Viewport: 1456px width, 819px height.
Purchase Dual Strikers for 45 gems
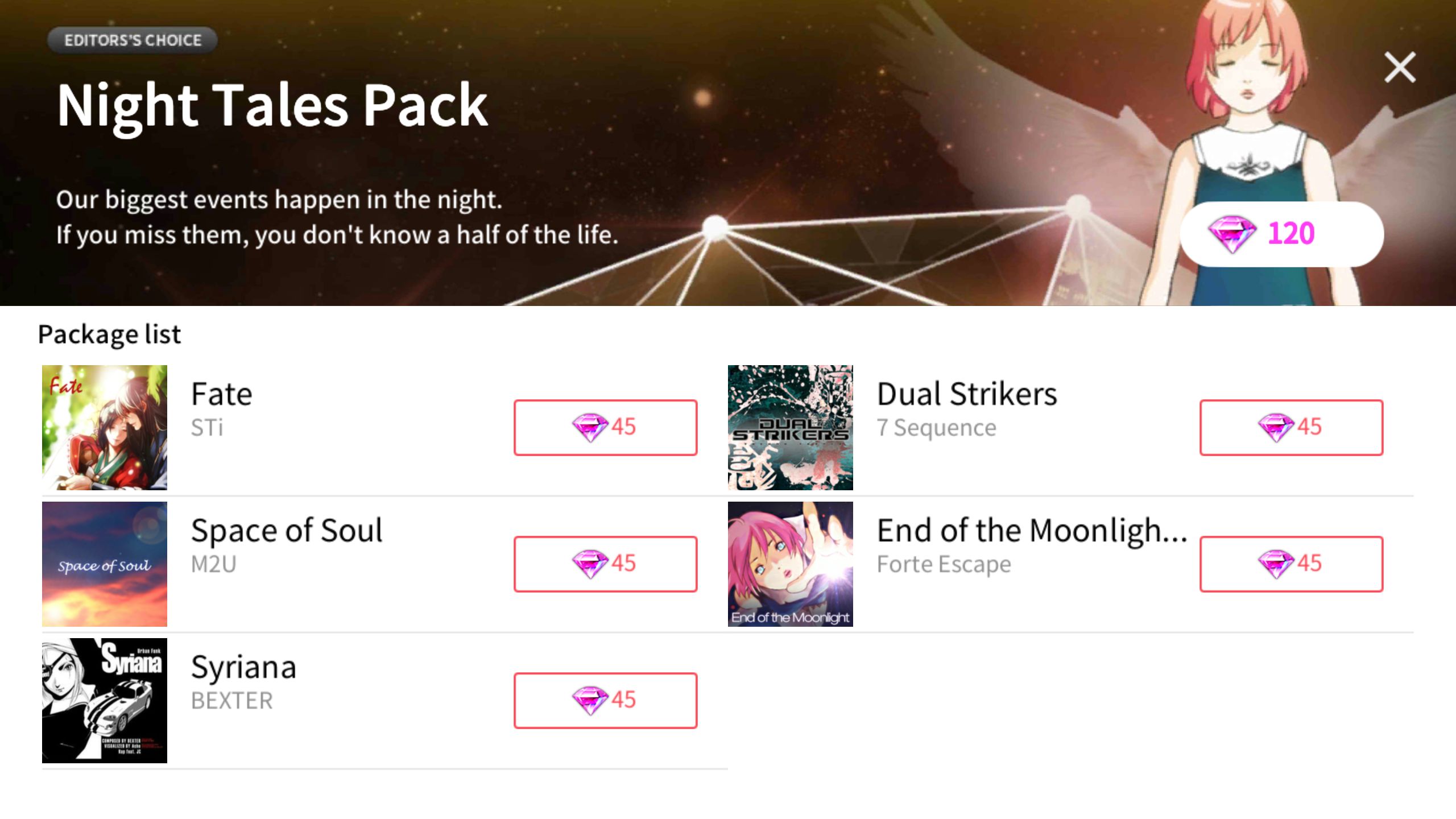pyautogui.click(x=1291, y=427)
